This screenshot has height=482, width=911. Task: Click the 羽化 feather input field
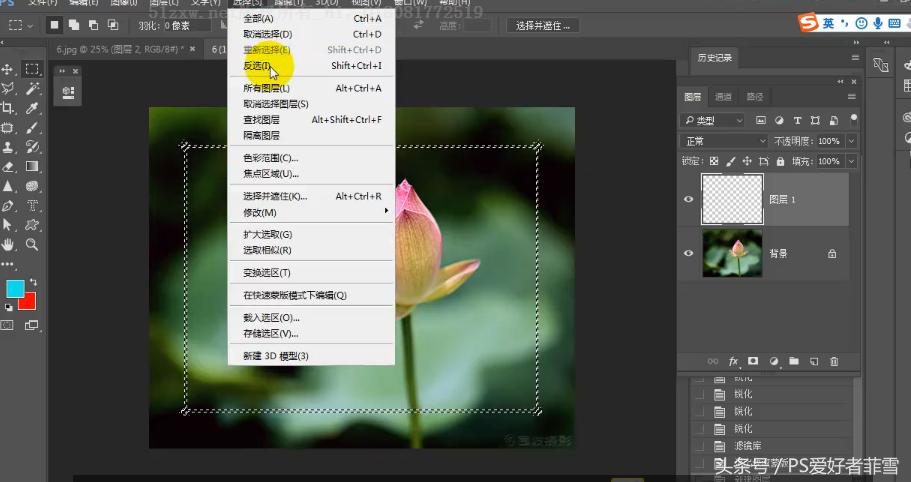(187, 26)
